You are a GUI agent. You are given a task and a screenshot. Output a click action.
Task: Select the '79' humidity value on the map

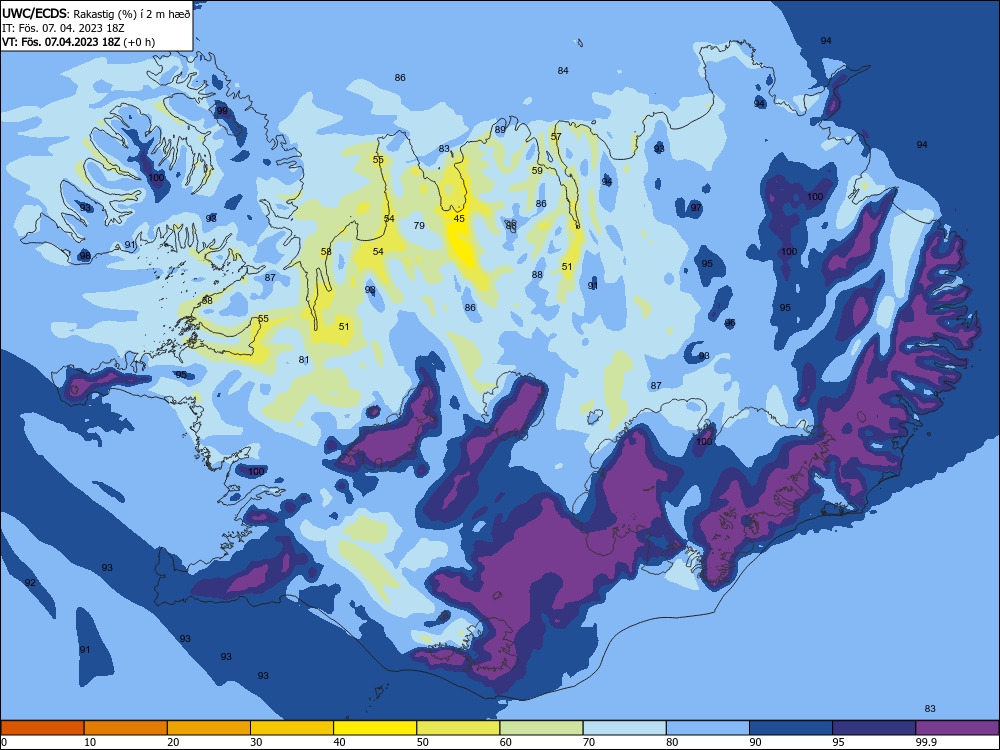(419, 225)
